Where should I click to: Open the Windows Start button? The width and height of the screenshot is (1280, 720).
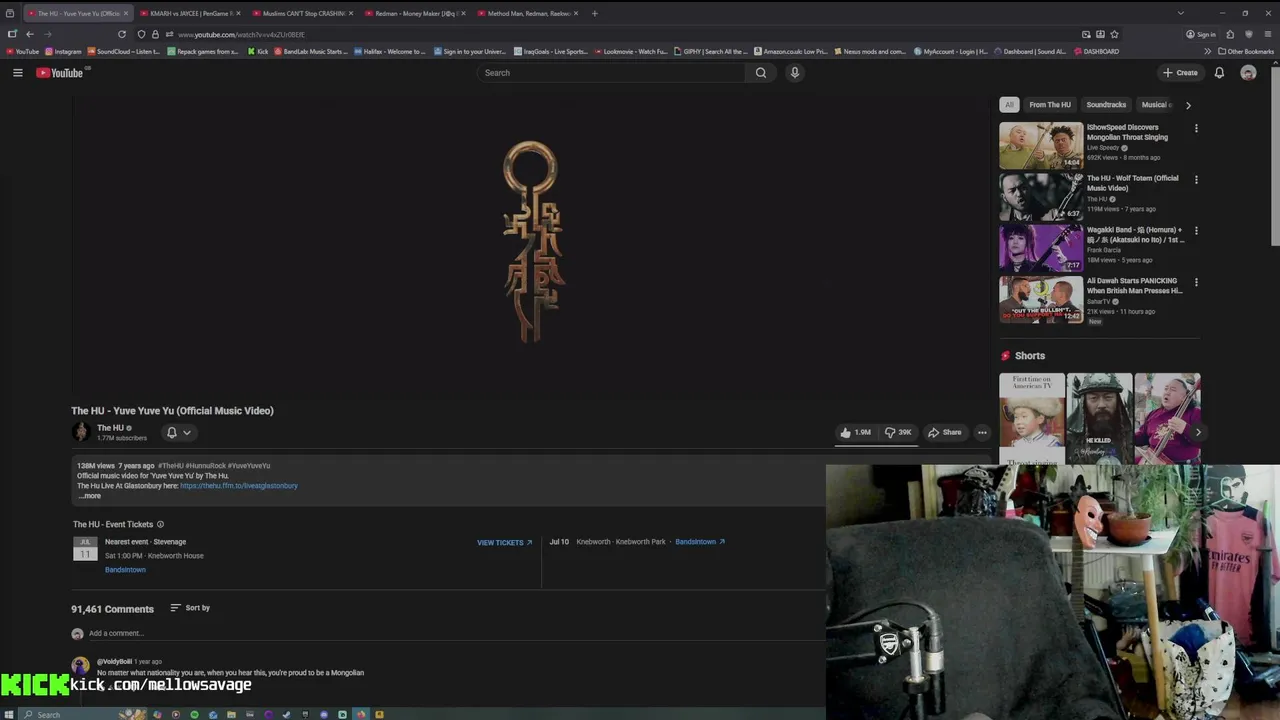click(x=8, y=714)
